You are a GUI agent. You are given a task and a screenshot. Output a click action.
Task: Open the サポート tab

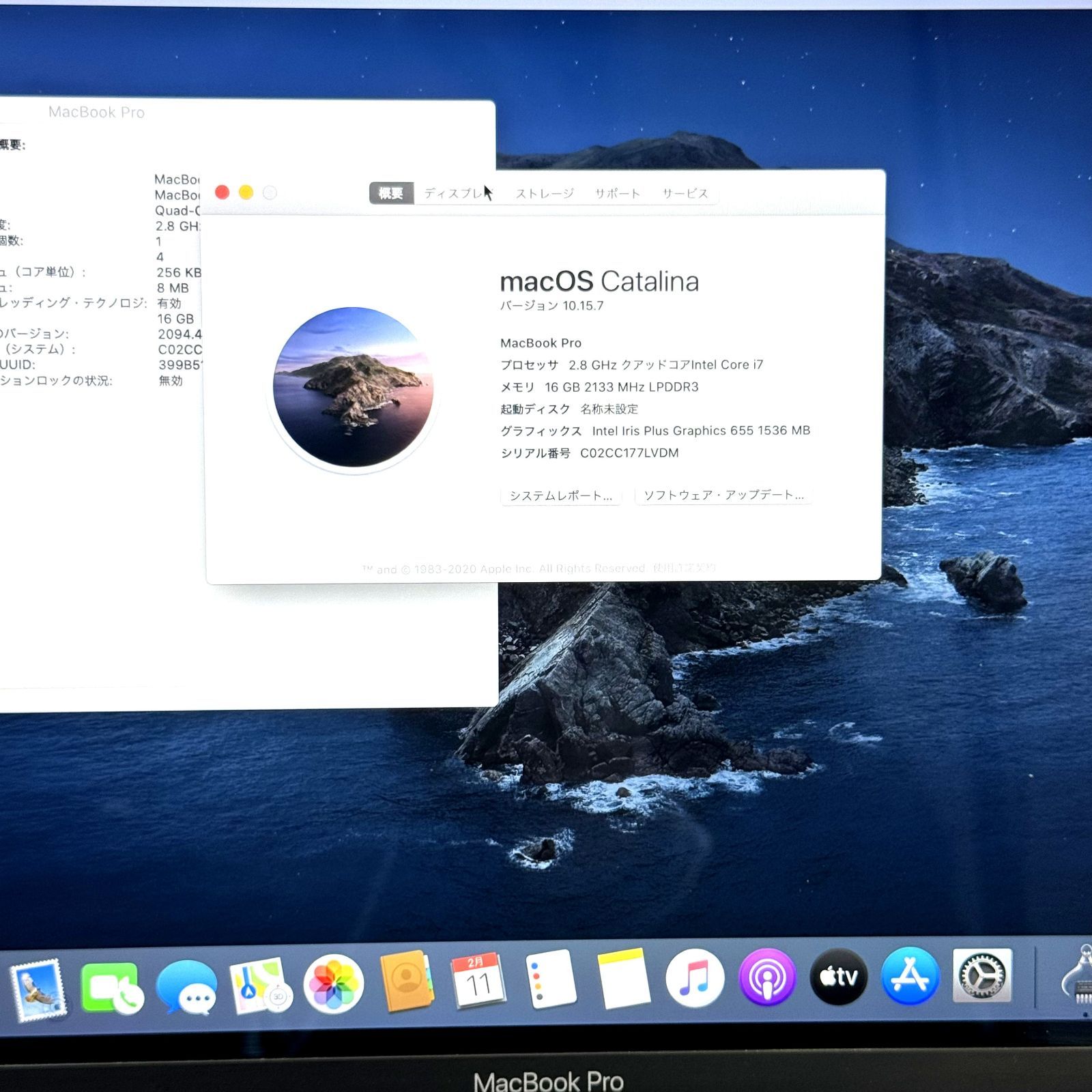tap(617, 193)
